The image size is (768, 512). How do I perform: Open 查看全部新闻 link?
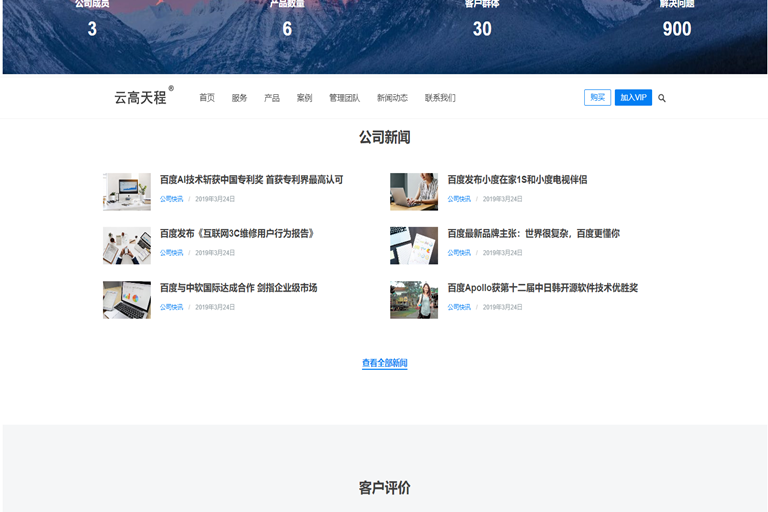click(384, 363)
